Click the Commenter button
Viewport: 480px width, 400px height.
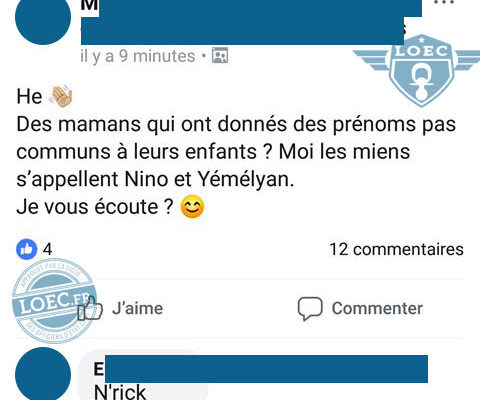coord(360,308)
